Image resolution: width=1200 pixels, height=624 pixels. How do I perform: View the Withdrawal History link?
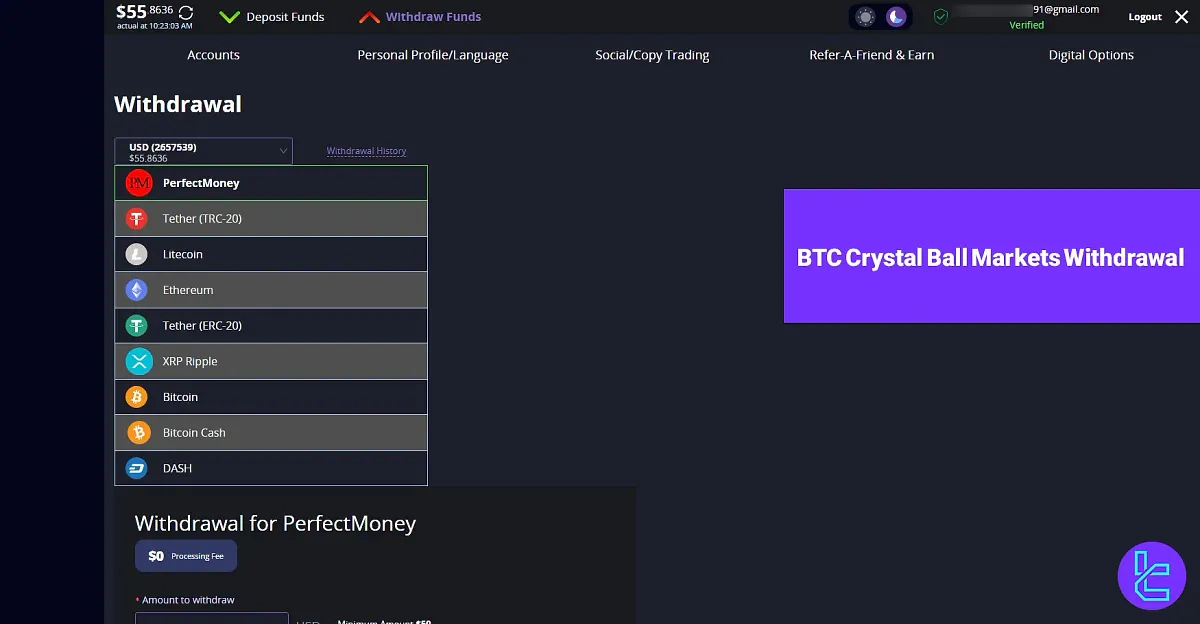(365, 150)
